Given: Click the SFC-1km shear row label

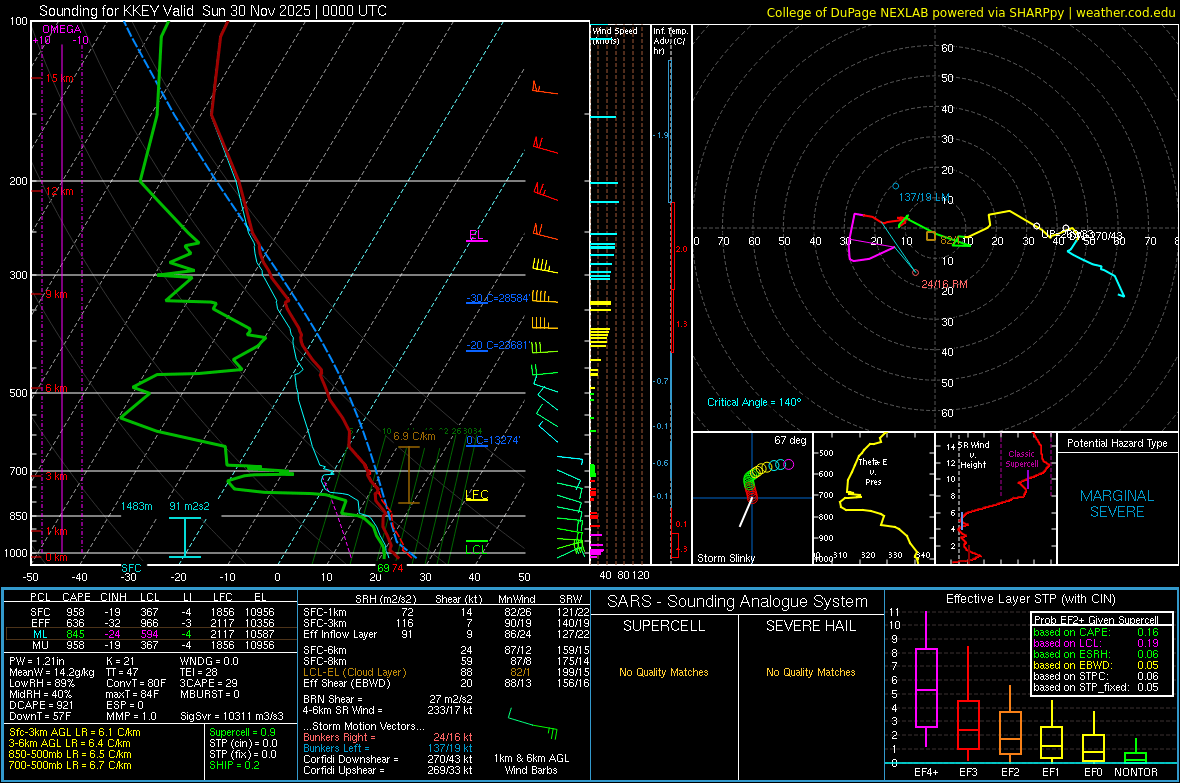Looking at the screenshot, I should (x=325, y=613).
